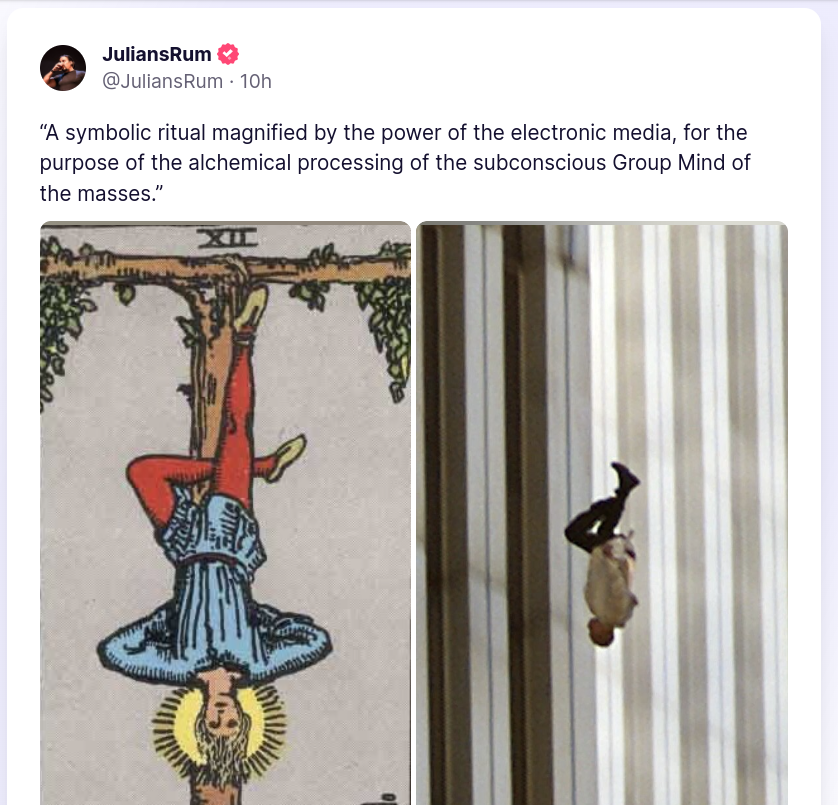The image size is (838, 805).
Task: Open the 10h timestamp permalink
Action: (255, 81)
